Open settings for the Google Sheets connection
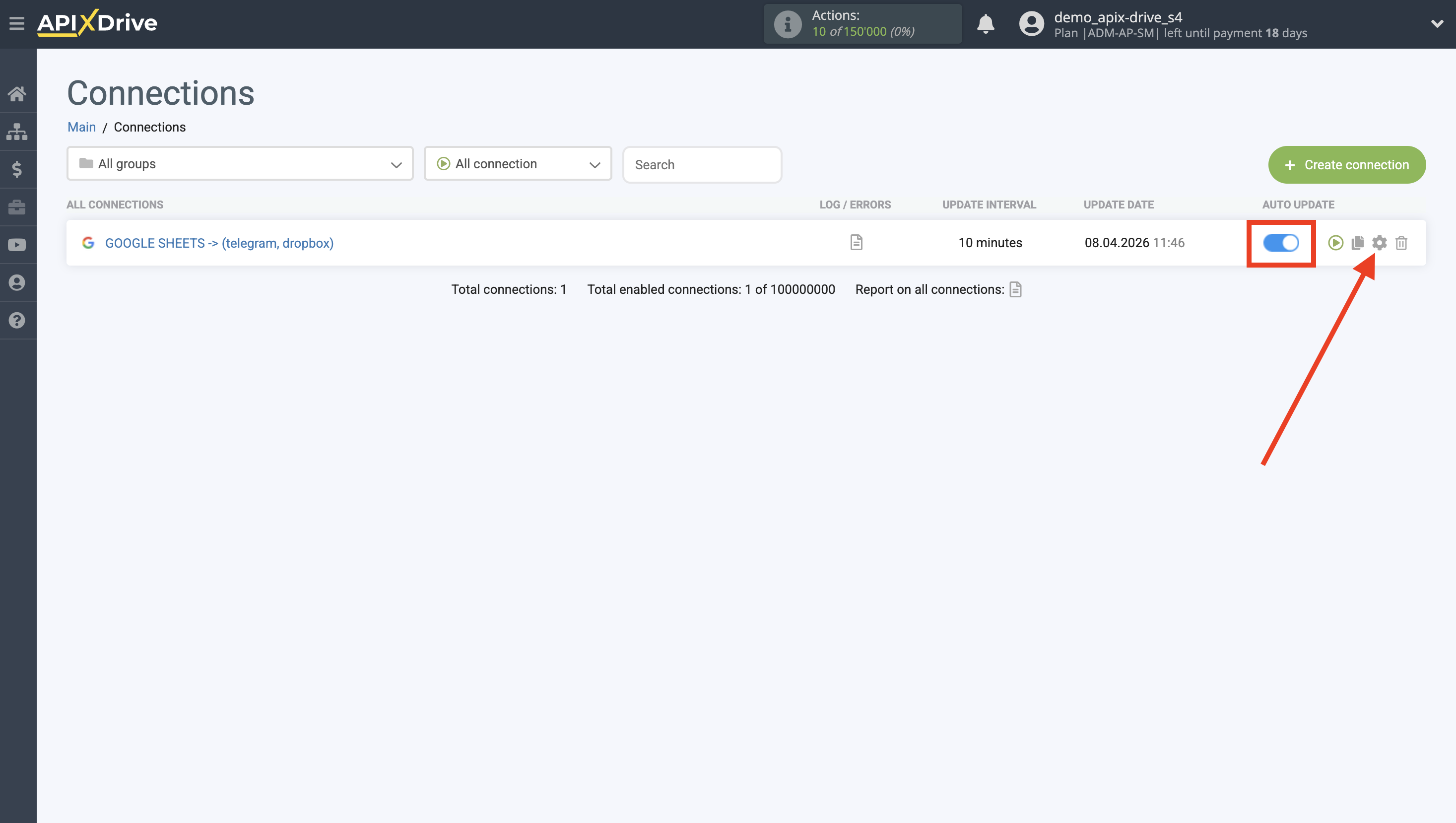 1379,243
